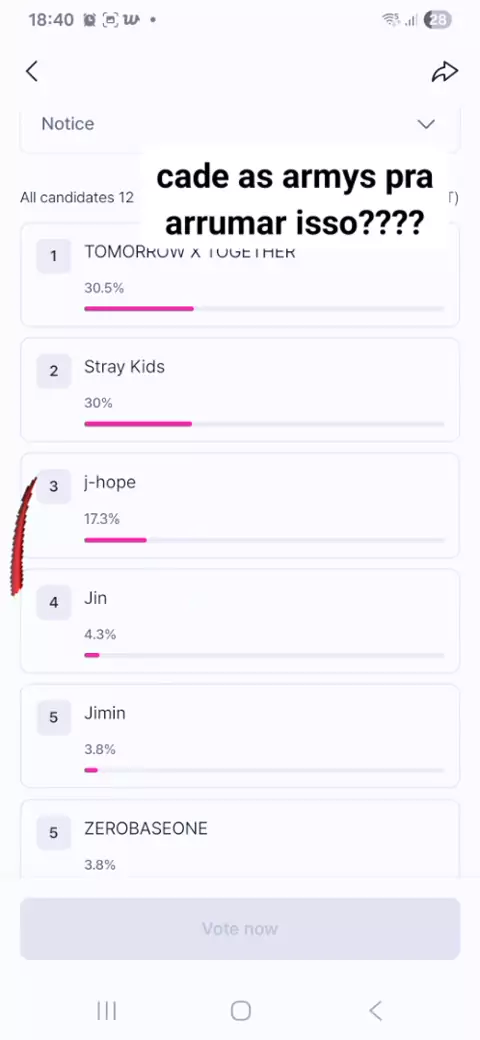Choose j-hope candidate entry
Viewport: 480px width, 1040px height.
click(240, 505)
